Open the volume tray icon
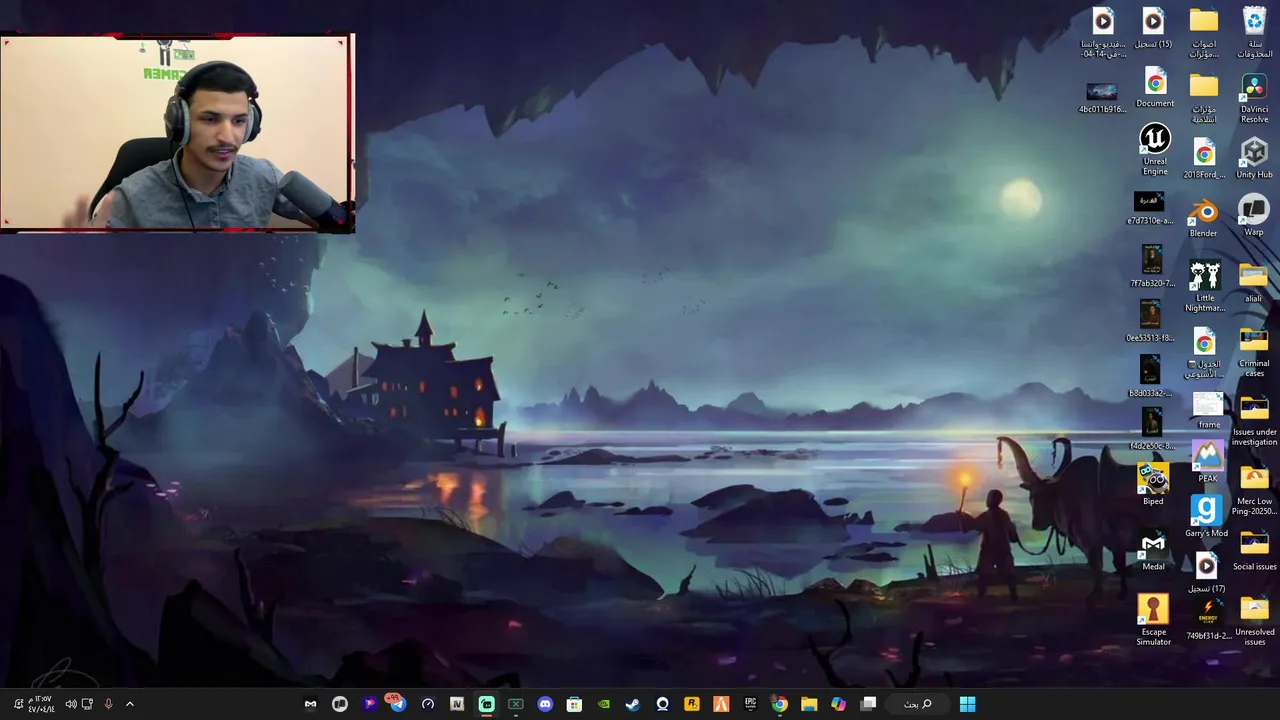The width and height of the screenshot is (1280, 720). (70, 704)
